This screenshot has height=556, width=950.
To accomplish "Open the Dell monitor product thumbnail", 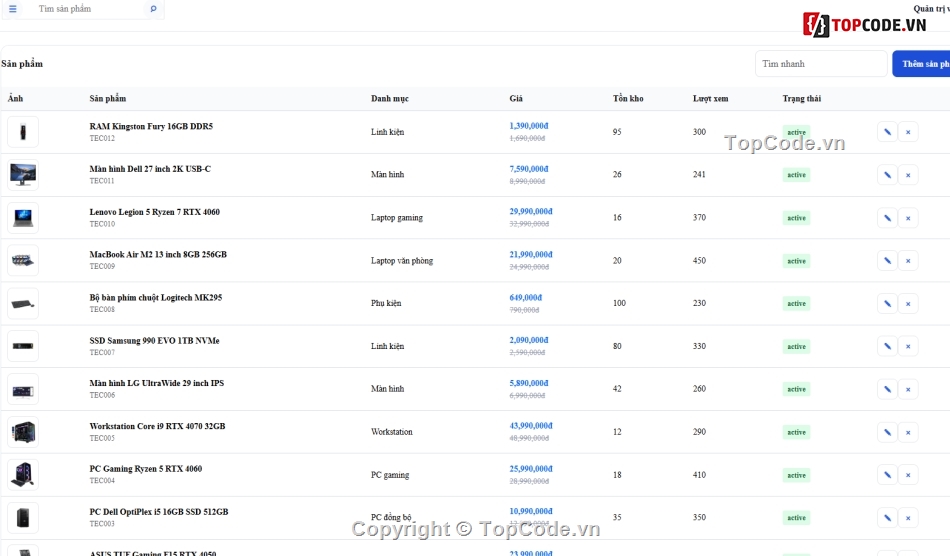I will 23,175.
